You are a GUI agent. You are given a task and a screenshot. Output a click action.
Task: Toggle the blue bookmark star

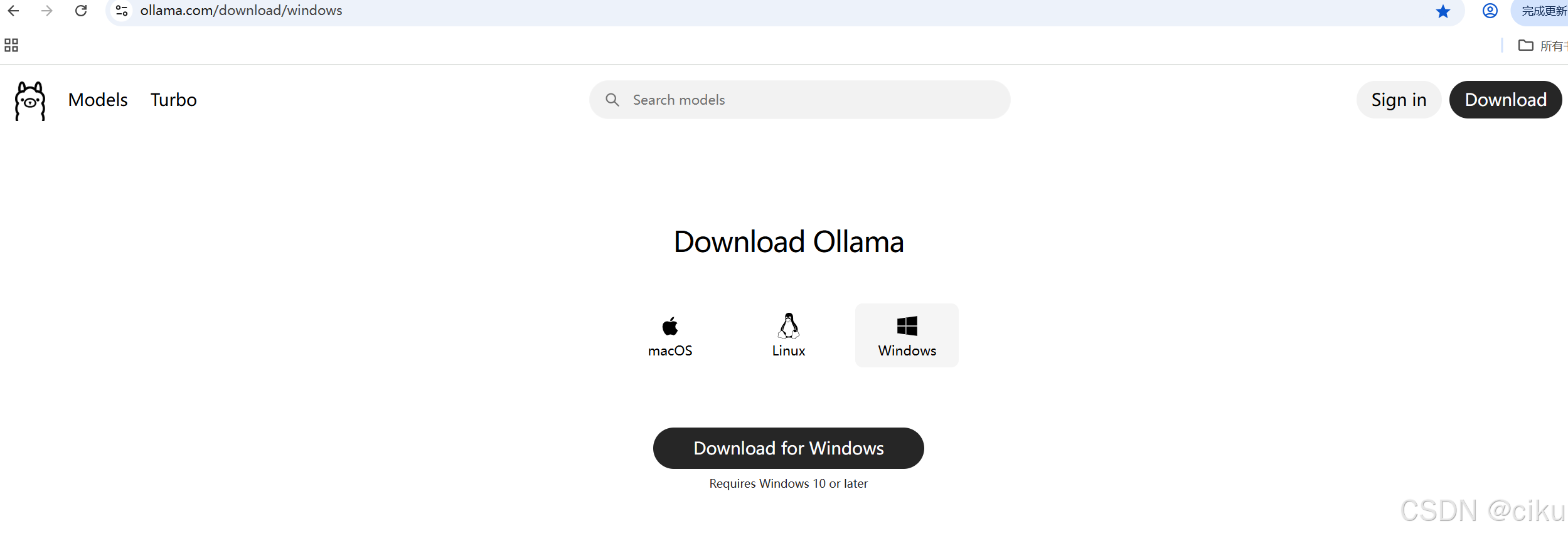click(1443, 11)
